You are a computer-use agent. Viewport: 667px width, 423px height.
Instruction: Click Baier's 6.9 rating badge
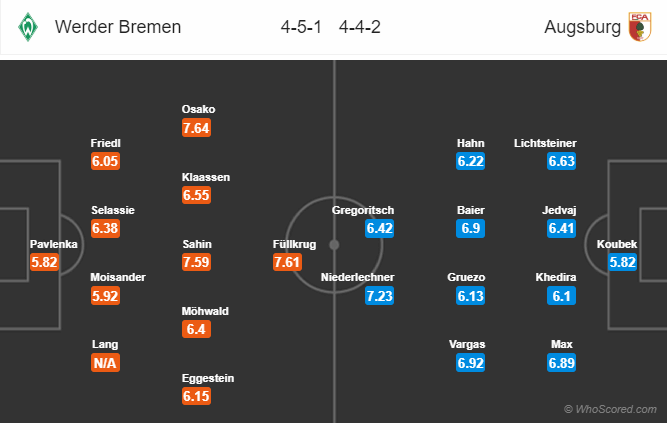tap(471, 229)
